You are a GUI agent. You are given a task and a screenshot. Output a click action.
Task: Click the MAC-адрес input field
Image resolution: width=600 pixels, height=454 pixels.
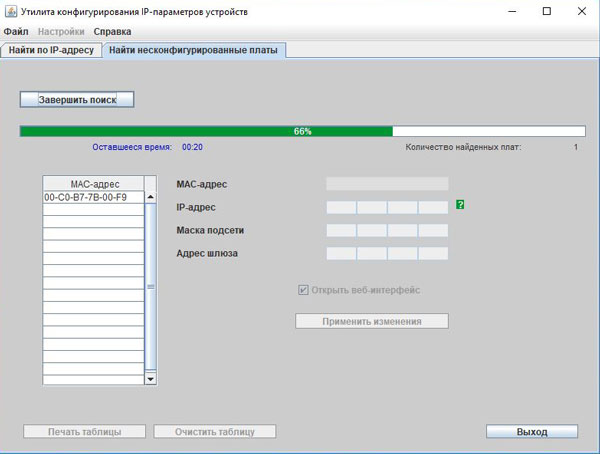coord(387,184)
